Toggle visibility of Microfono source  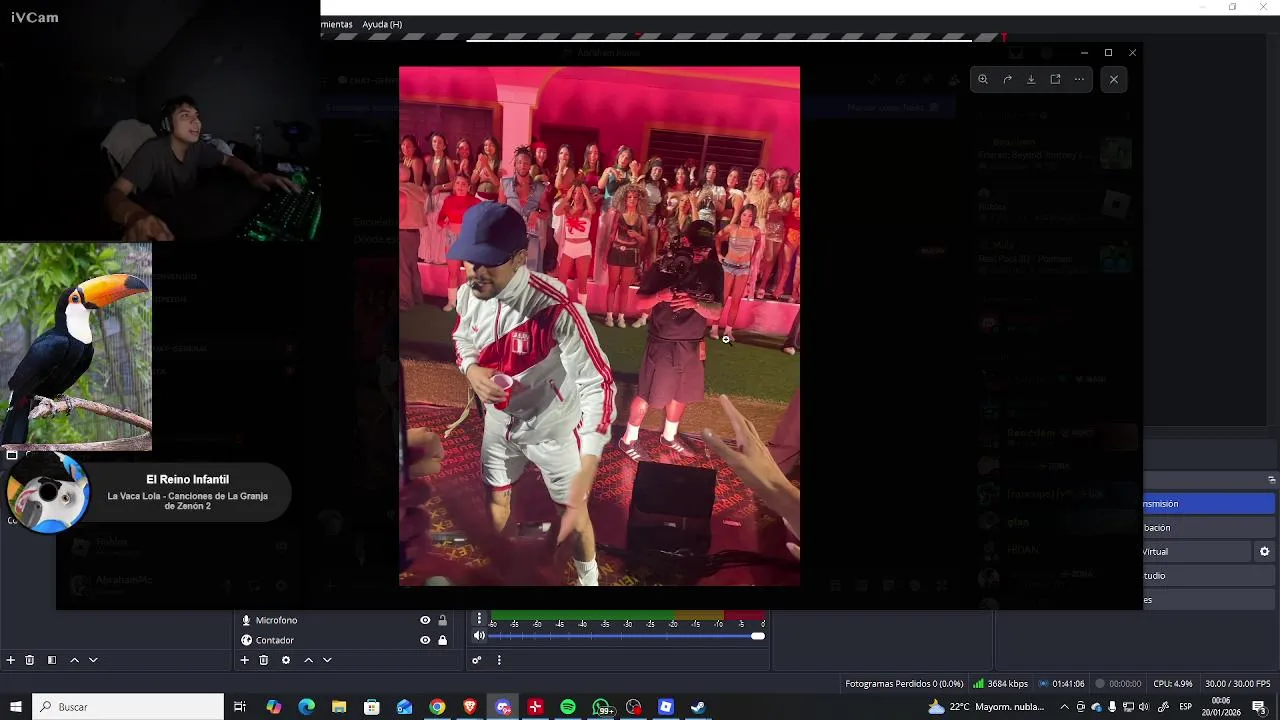tap(425, 620)
